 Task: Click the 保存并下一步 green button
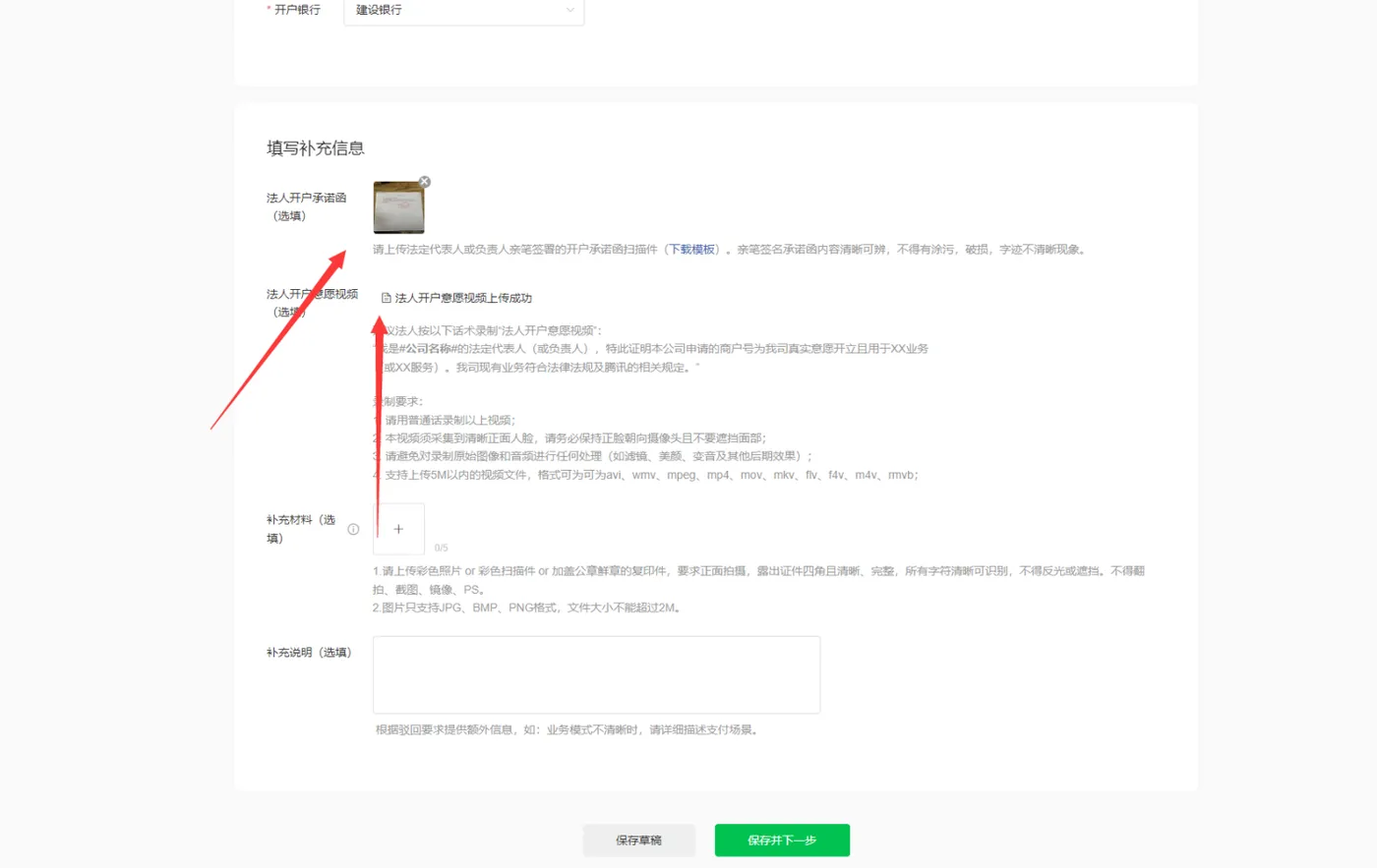[x=782, y=840]
